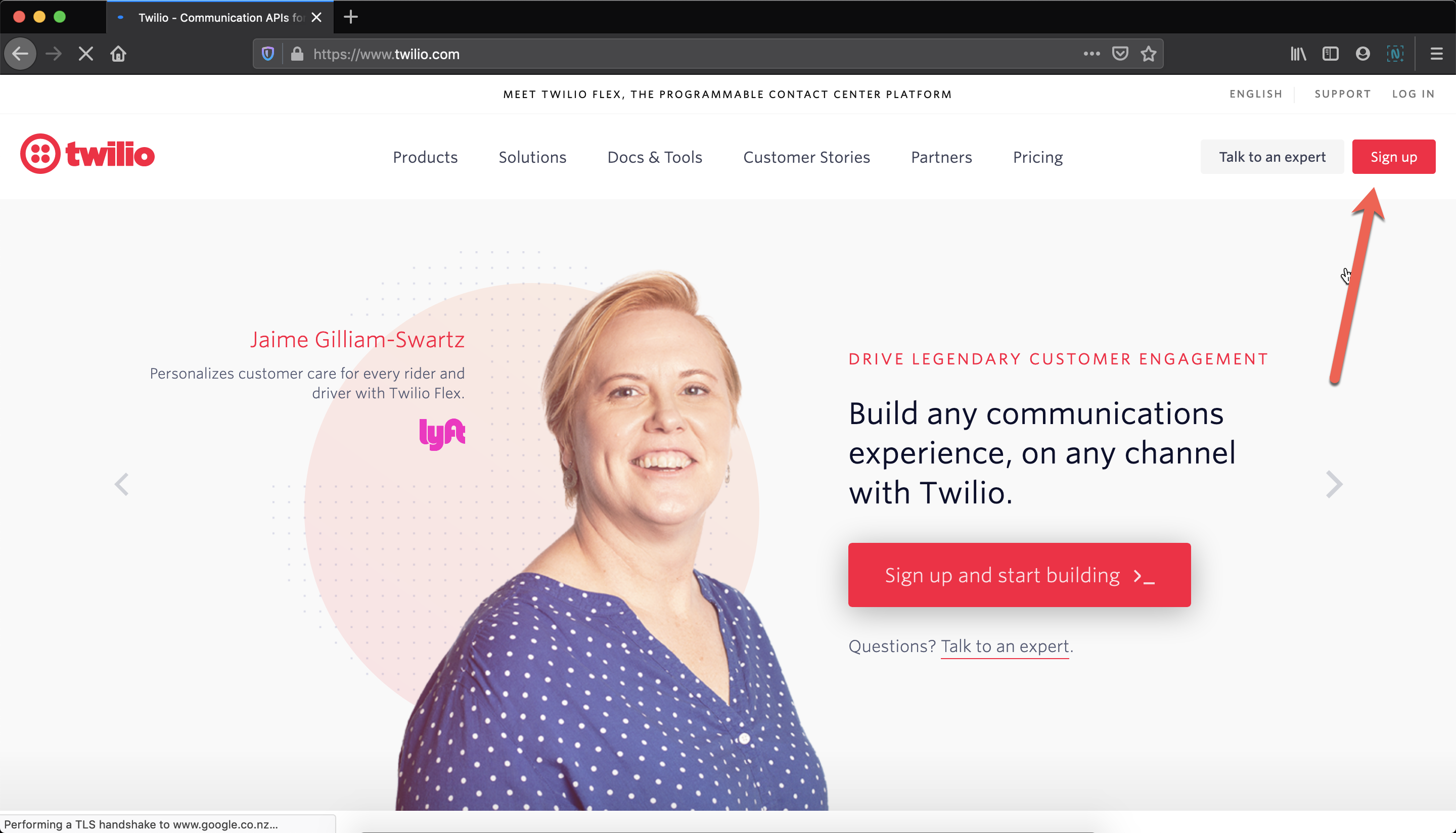Show sidebars icon in toolbar
Viewport: 1456px width, 833px height.
[x=1330, y=54]
